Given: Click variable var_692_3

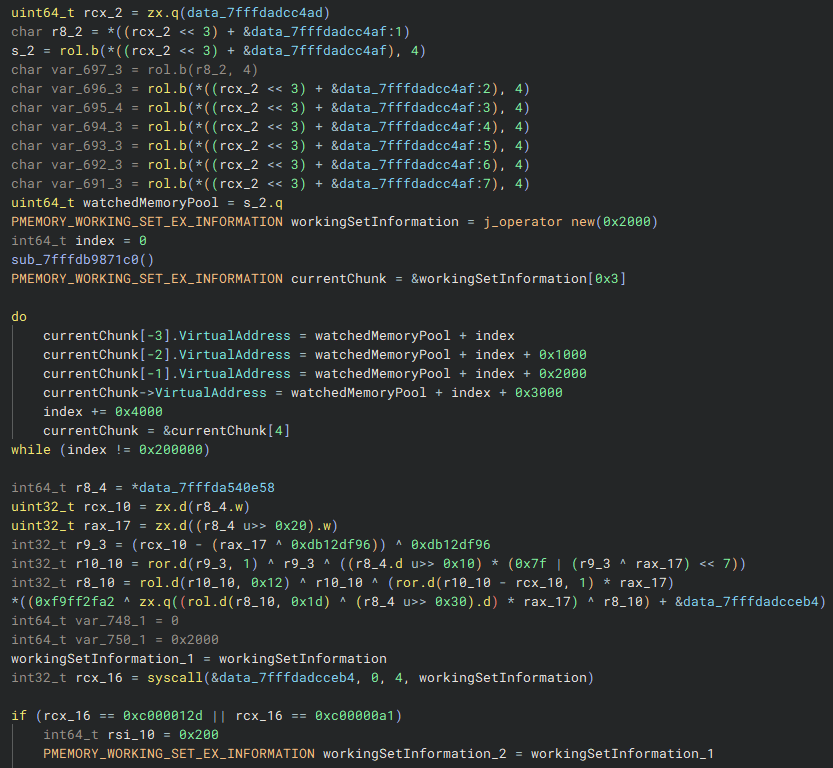Looking at the screenshot, I should coord(87,165).
